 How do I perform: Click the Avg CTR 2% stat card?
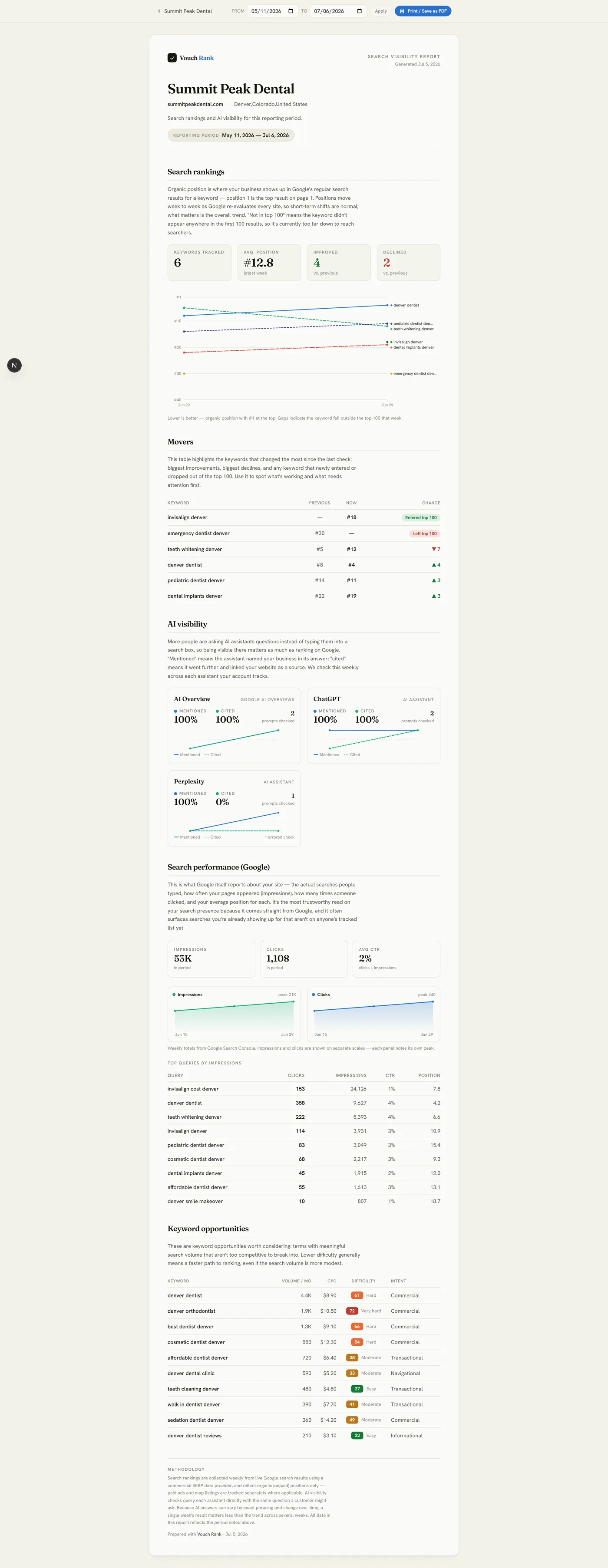tap(397, 959)
